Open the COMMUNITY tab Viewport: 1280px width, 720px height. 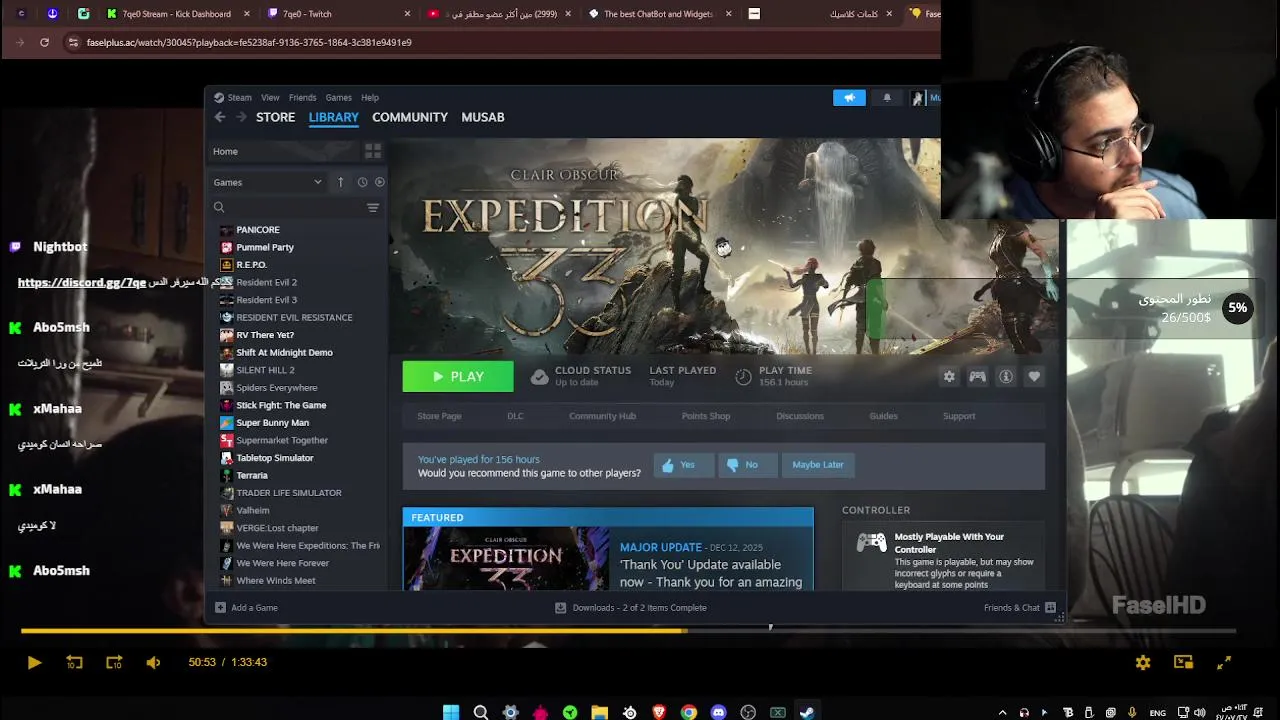(410, 117)
